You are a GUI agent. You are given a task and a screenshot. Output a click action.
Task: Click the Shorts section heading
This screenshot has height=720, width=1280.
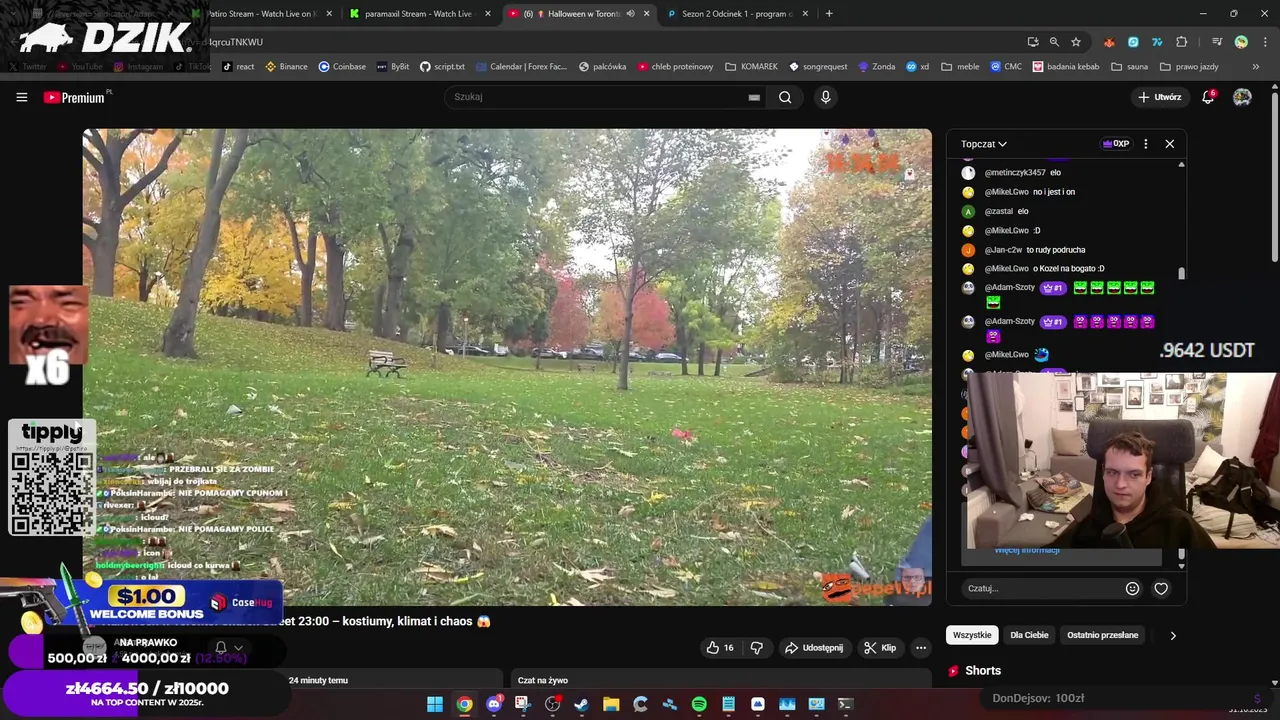point(983,671)
